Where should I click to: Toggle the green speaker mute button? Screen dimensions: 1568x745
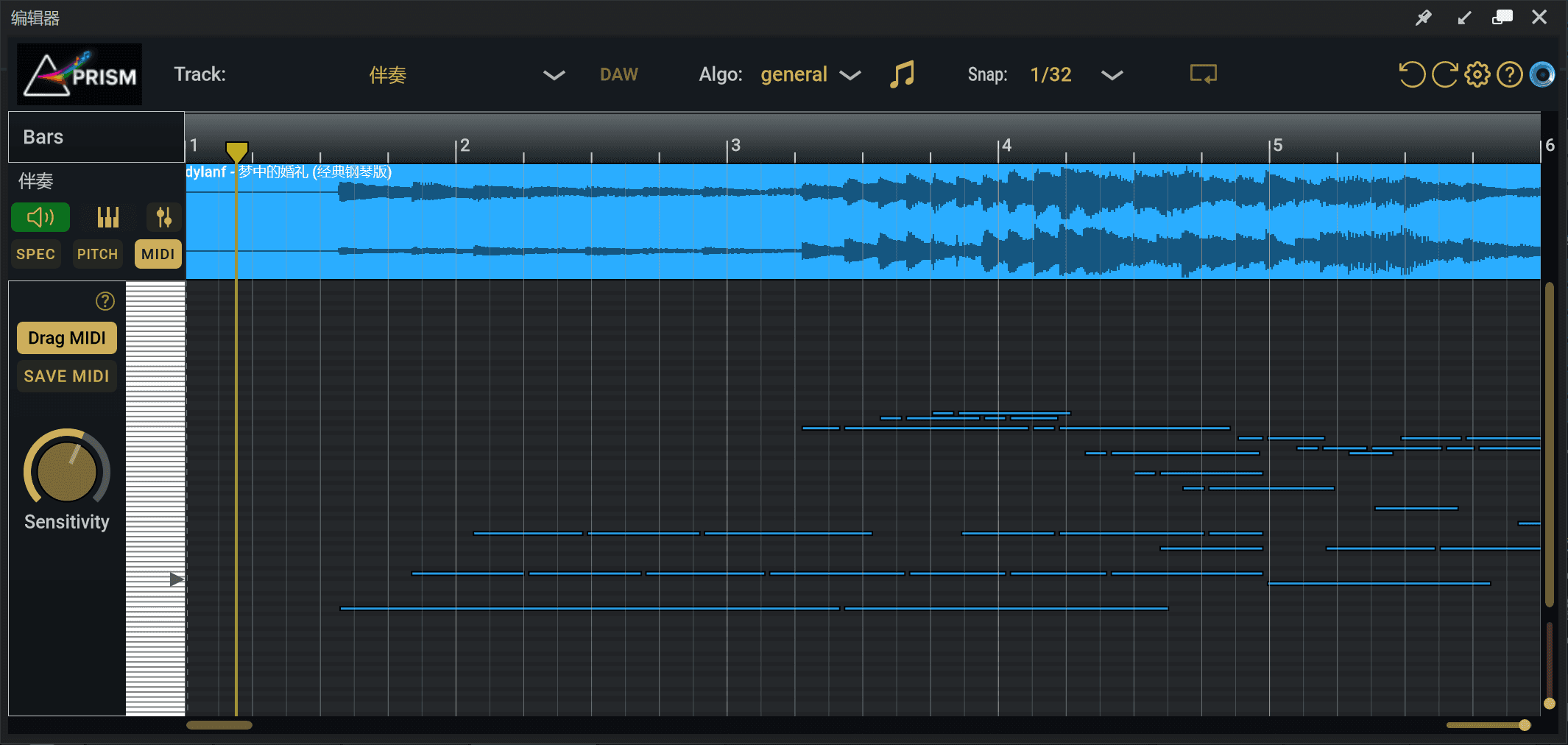click(x=40, y=217)
